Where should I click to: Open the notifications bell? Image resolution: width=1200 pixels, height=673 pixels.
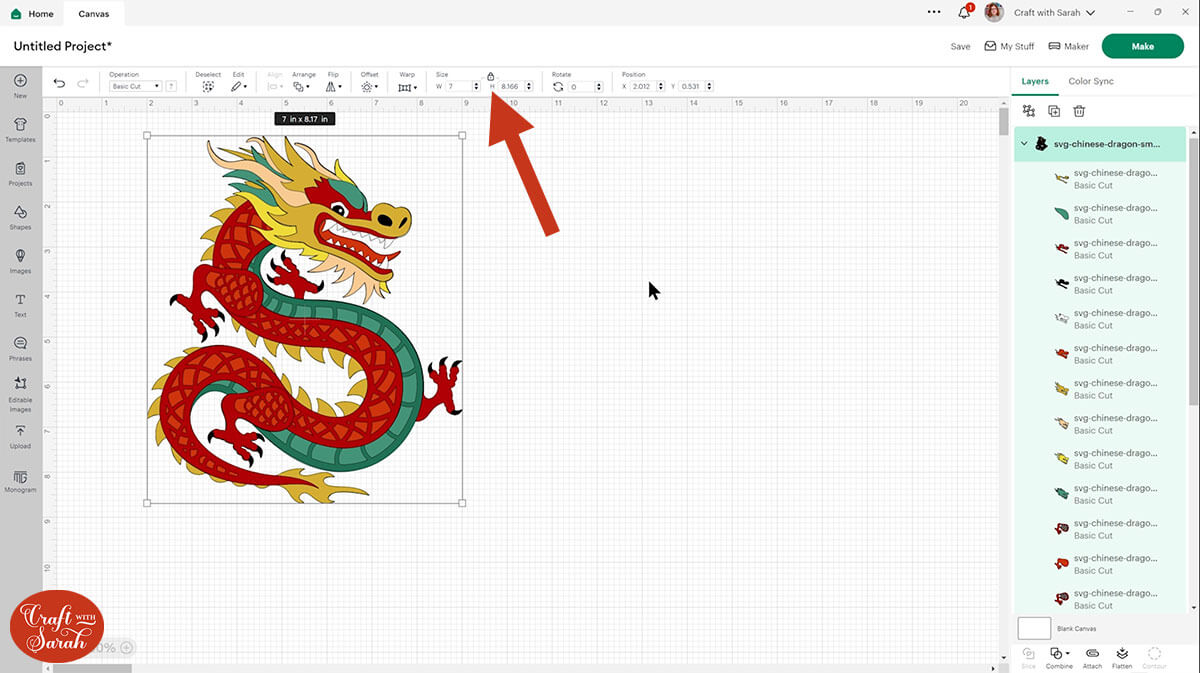964,13
